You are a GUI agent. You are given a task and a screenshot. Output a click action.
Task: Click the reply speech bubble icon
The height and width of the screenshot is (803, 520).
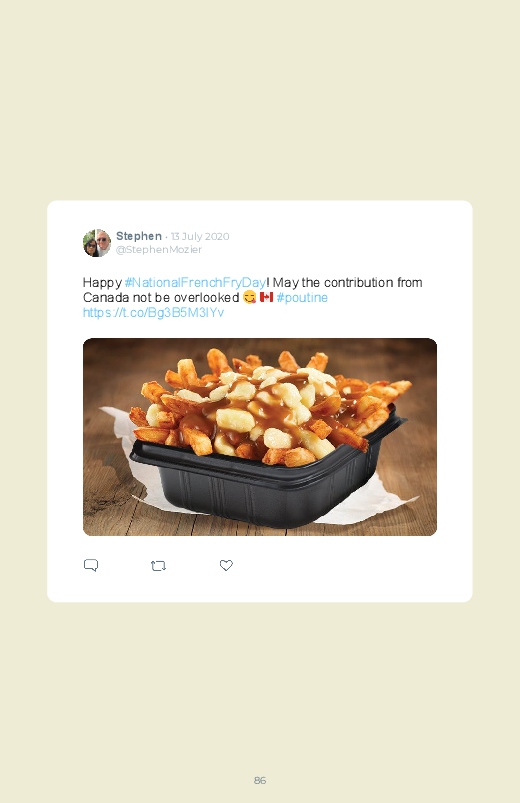(91, 565)
